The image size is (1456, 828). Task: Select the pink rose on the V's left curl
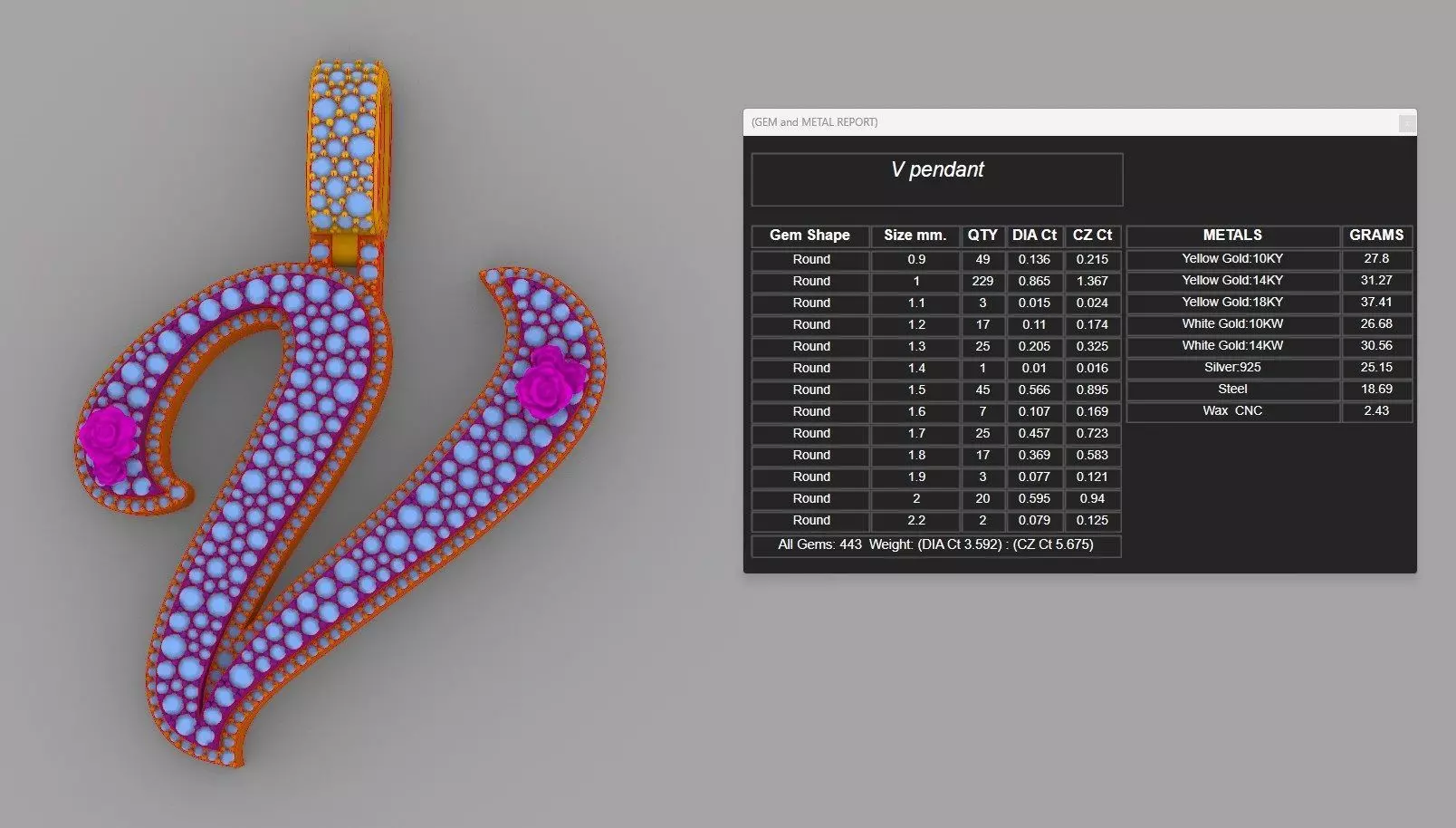coord(108,444)
